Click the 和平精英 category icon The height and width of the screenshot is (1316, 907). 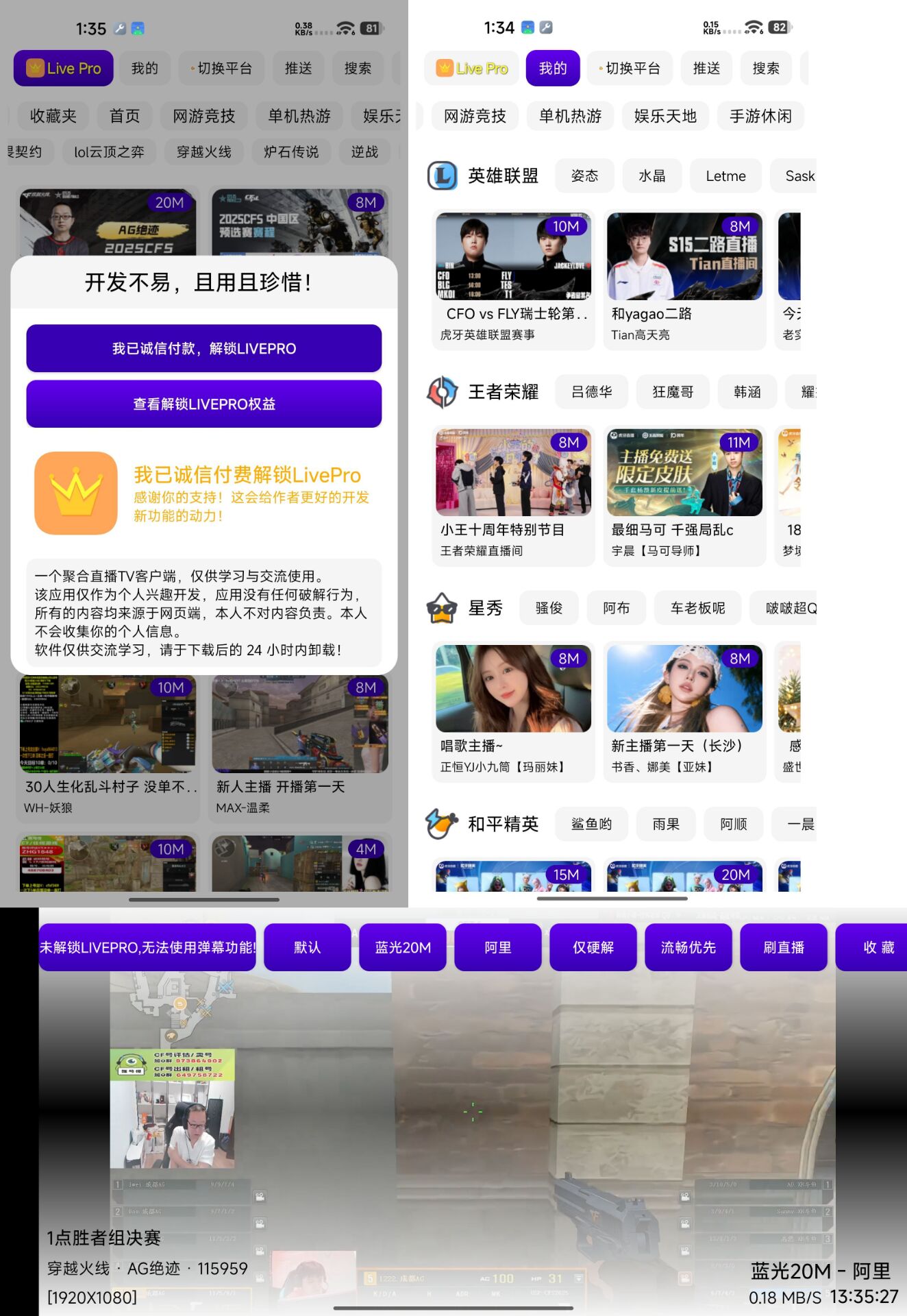tap(443, 824)
